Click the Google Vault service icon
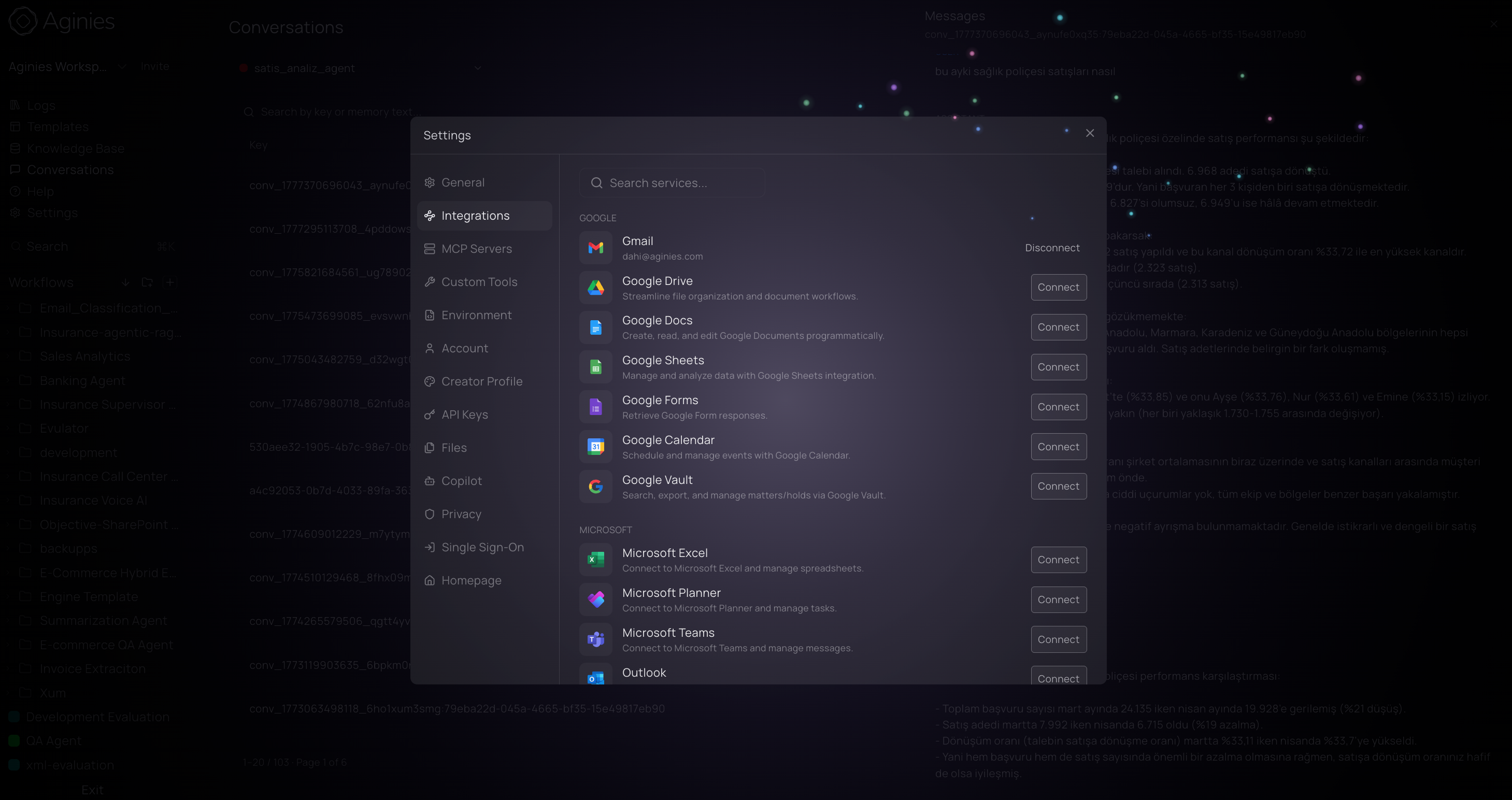1512x800 pixels. point(596,487)
